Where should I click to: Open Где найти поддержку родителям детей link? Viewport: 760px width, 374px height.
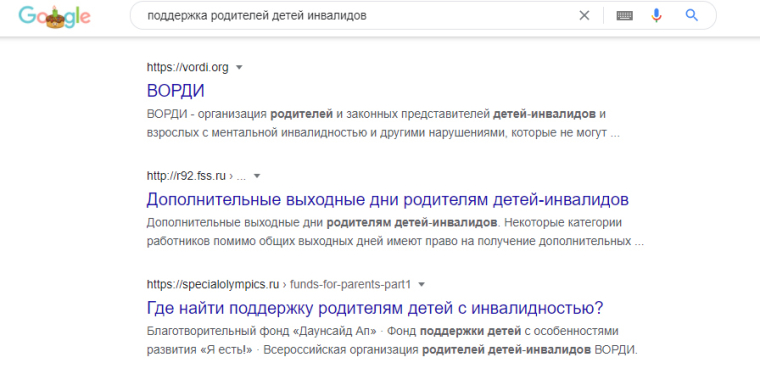coord(375,308)
